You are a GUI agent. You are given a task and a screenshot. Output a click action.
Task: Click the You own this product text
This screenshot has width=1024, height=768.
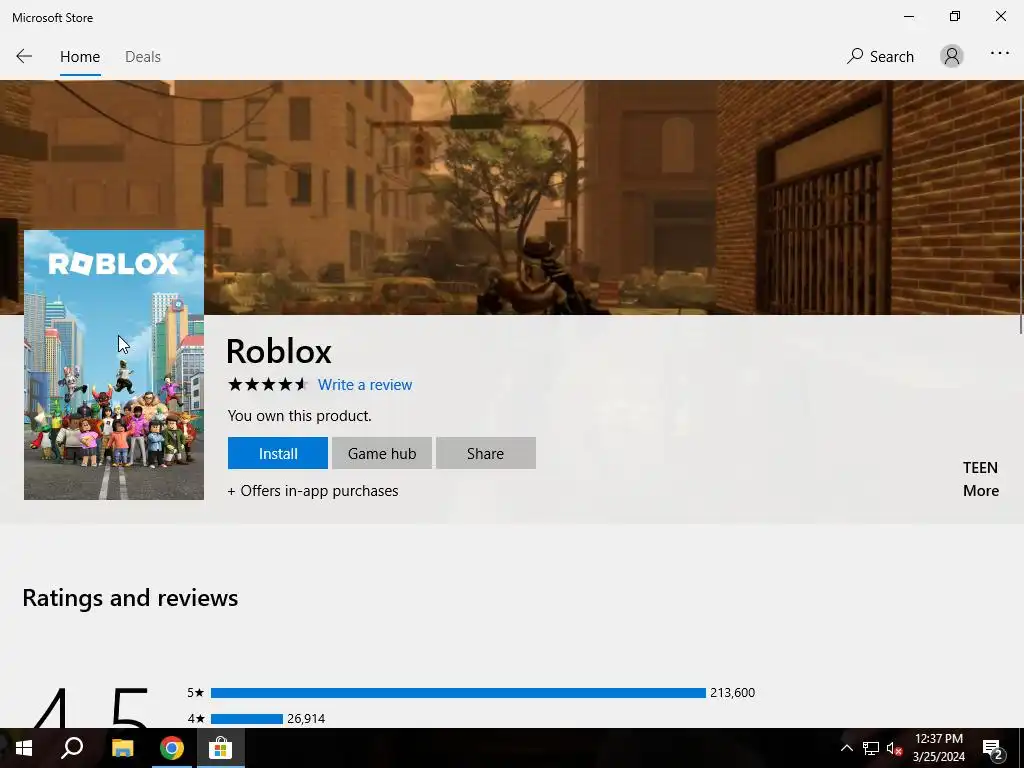coord(299,416)
